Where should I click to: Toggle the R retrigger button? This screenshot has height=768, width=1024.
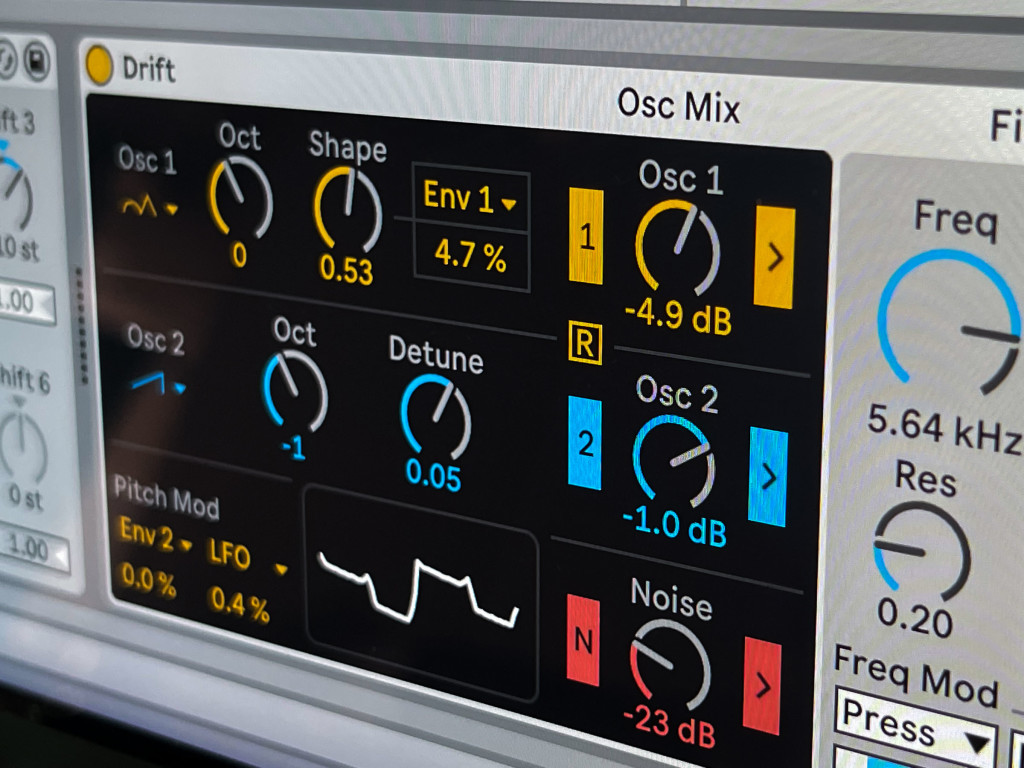pyautogui.click(x=584, y=344)
